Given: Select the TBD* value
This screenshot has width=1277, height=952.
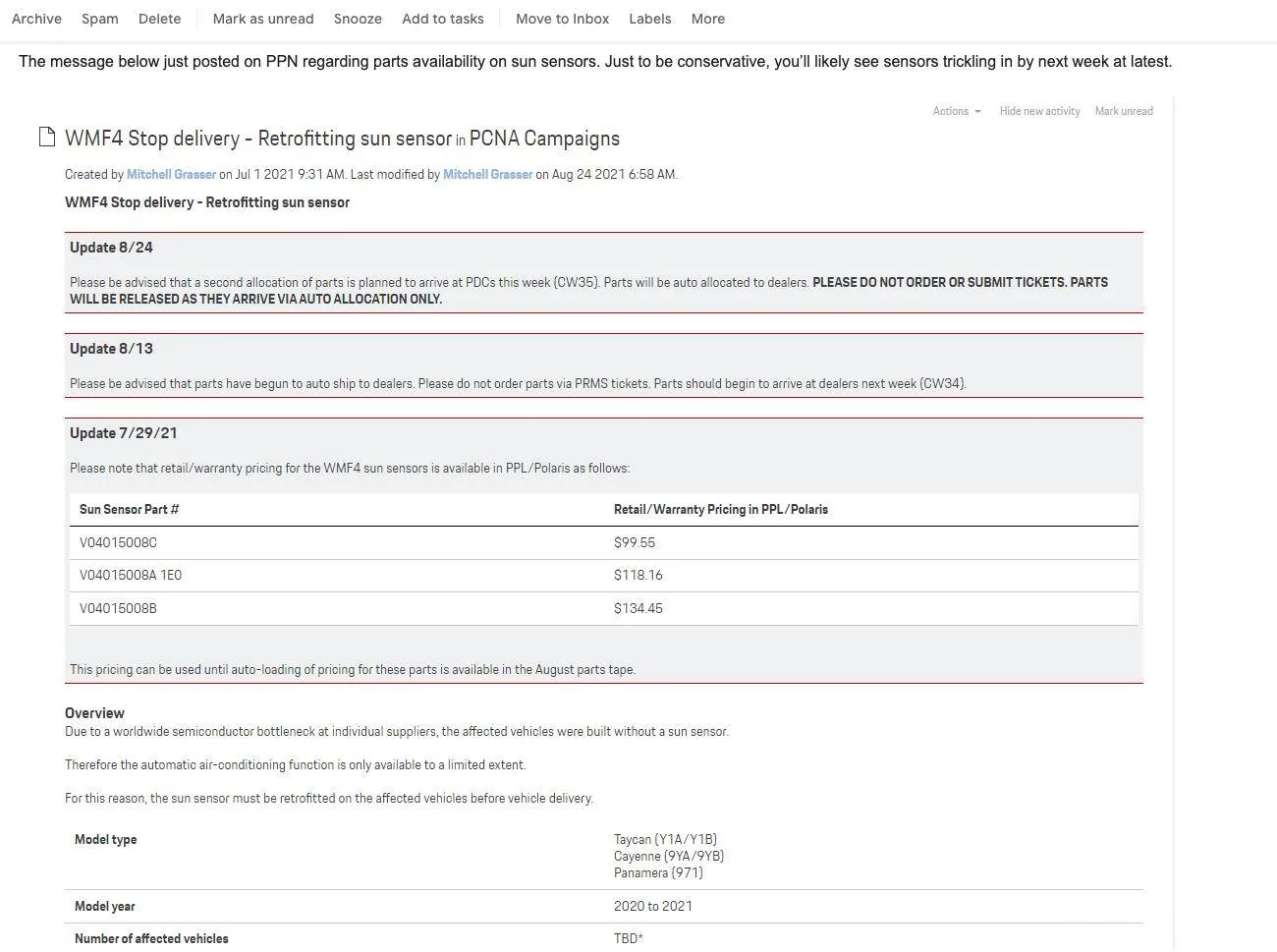Looking at the screenshot, I should 629,939.
